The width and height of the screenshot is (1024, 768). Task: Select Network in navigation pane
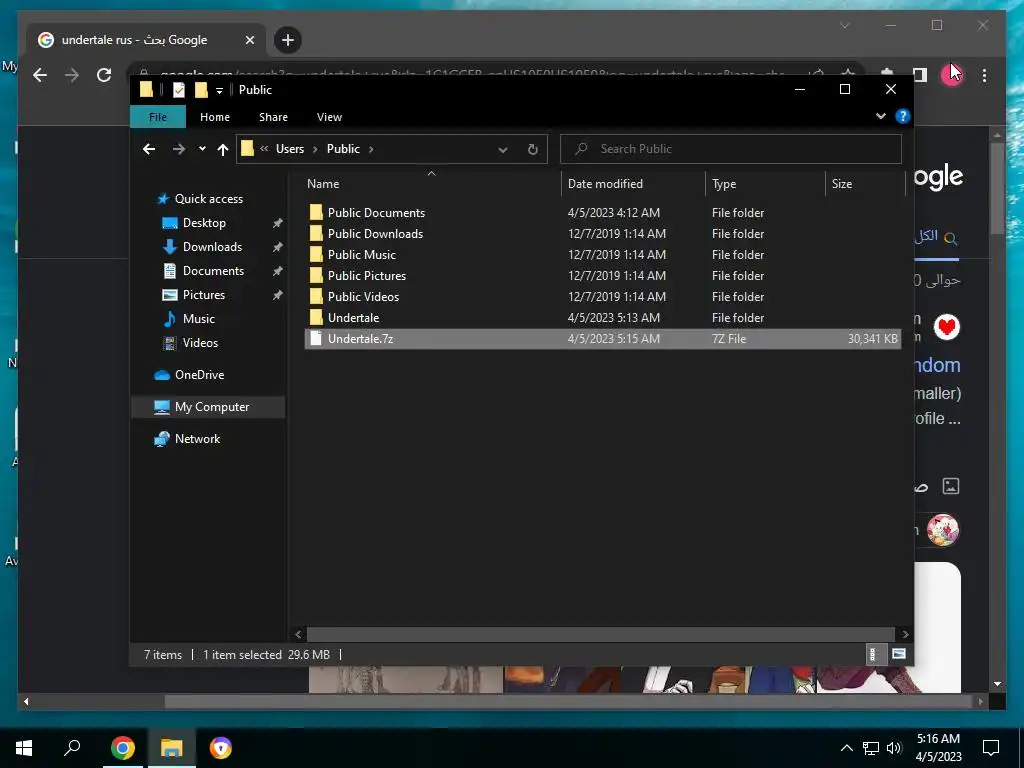[x=197, y=439]
